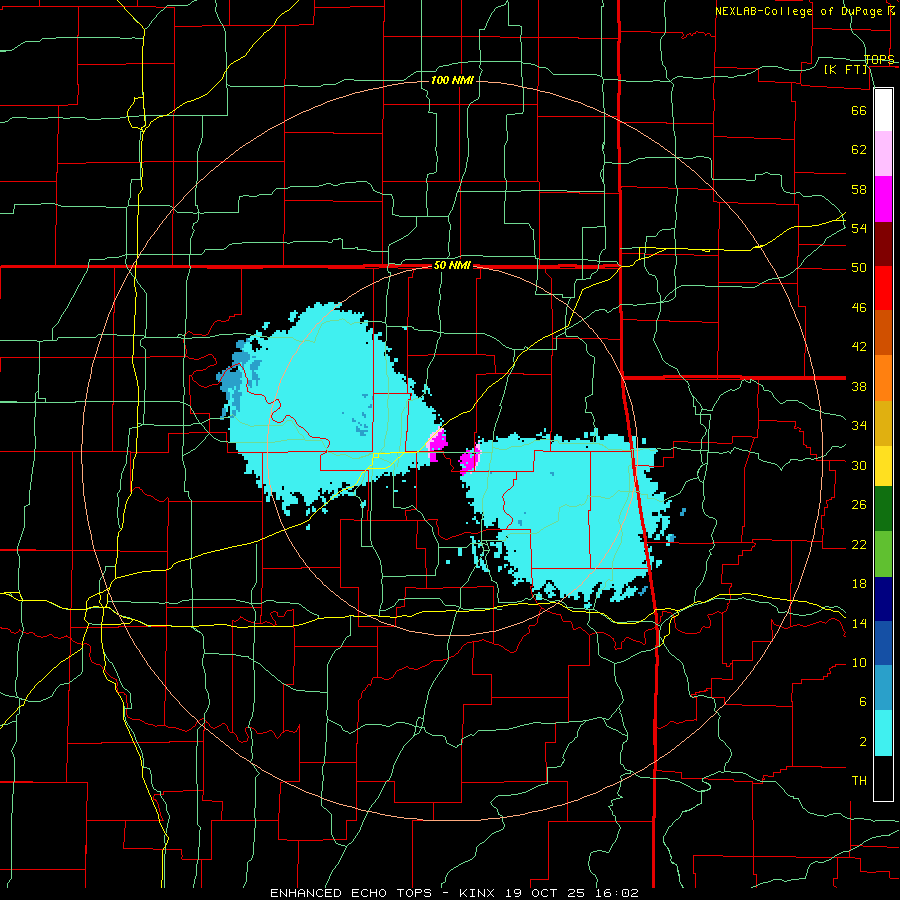
Task: Pick the light pink legend swatch
Action: coord(883,153)
